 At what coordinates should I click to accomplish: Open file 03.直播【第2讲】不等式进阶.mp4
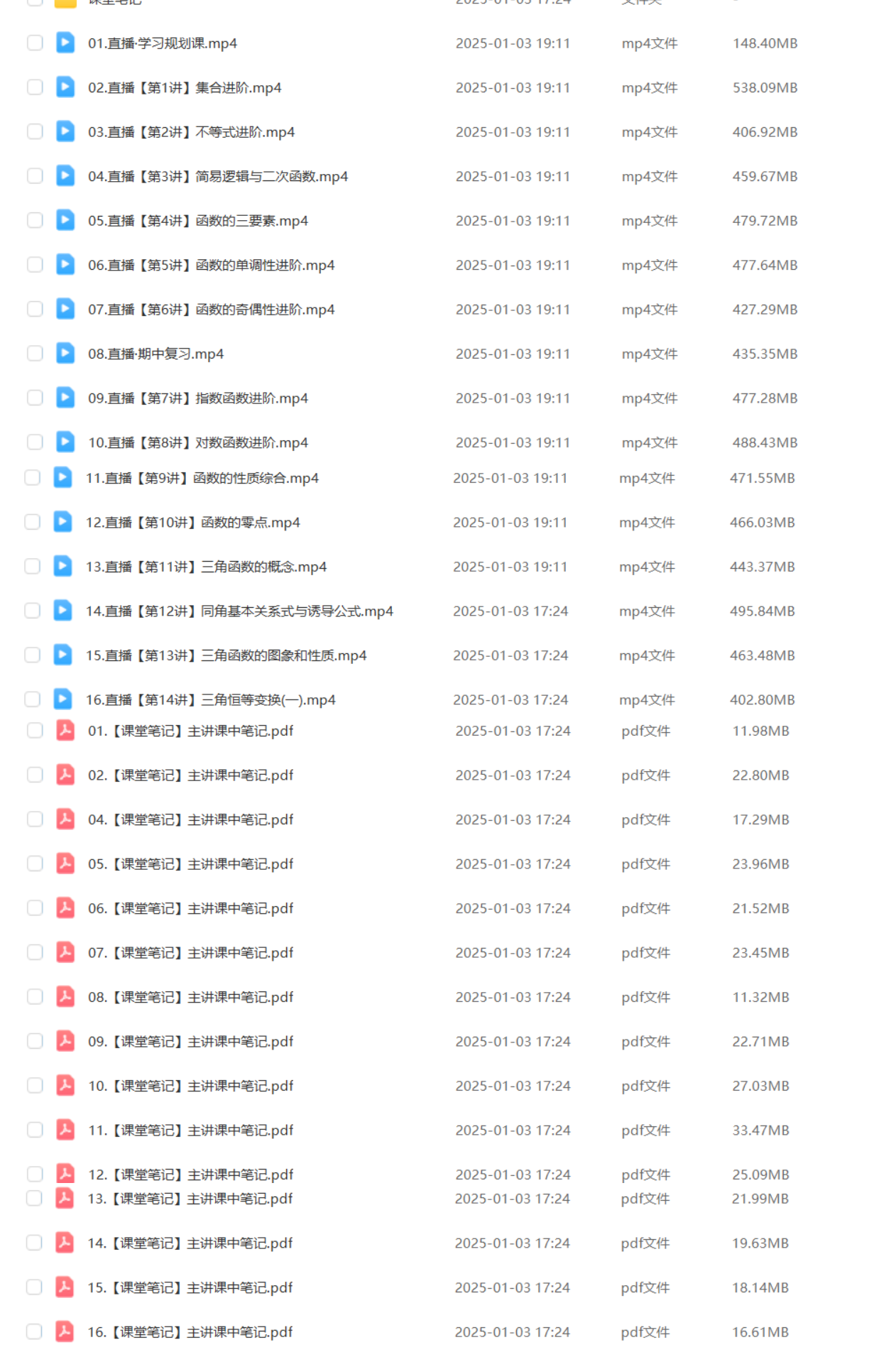click(x=191, y=132)
